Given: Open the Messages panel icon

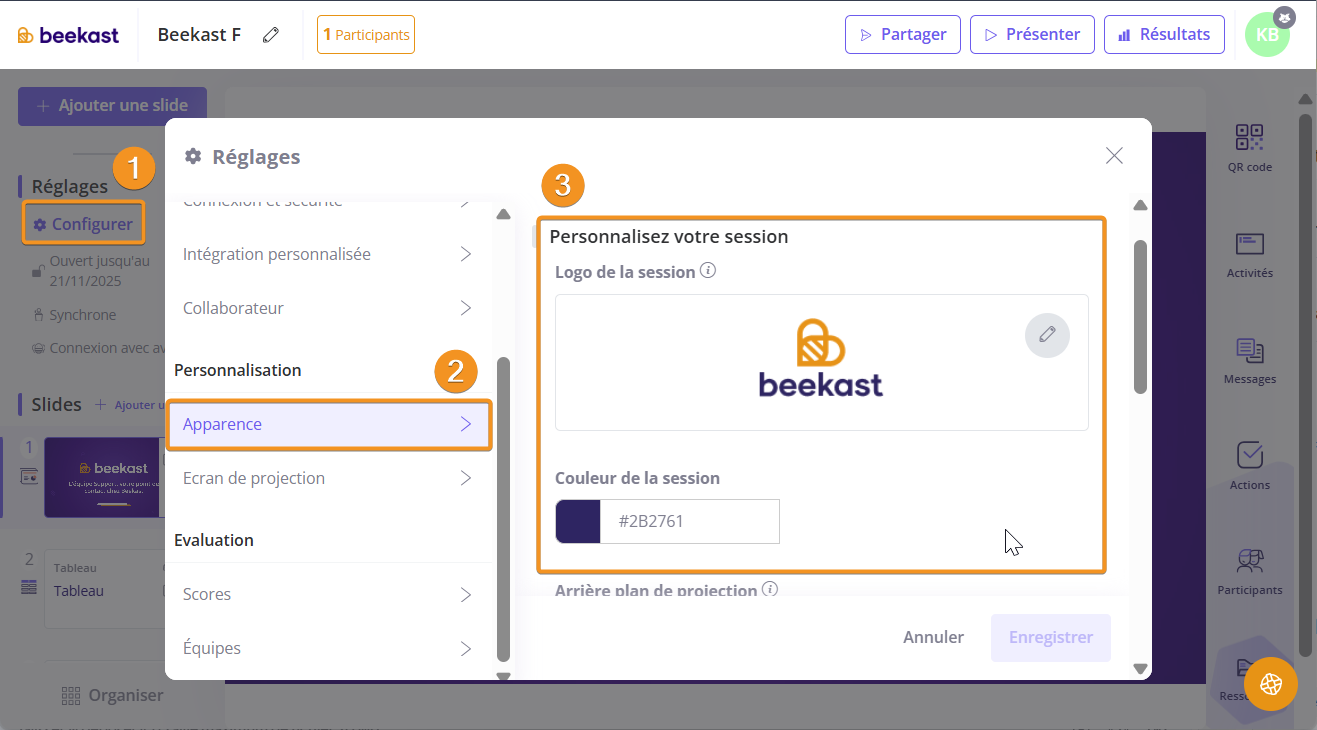Looking at the screenshot, I should [x=1249, y=350].
